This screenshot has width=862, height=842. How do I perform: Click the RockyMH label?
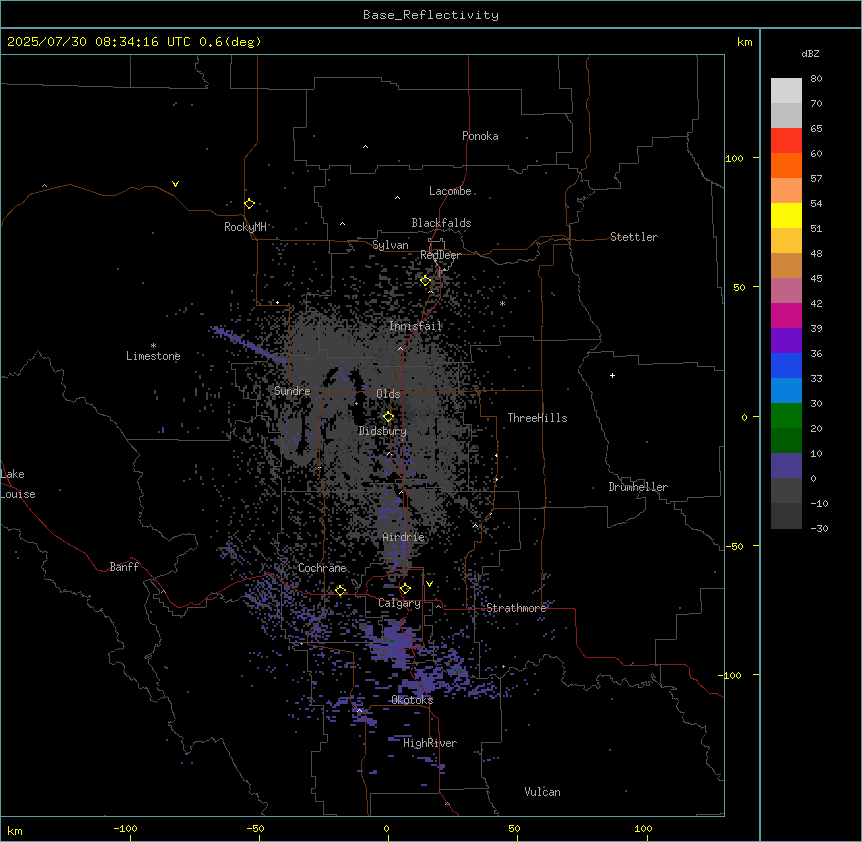tap(245, 227)
